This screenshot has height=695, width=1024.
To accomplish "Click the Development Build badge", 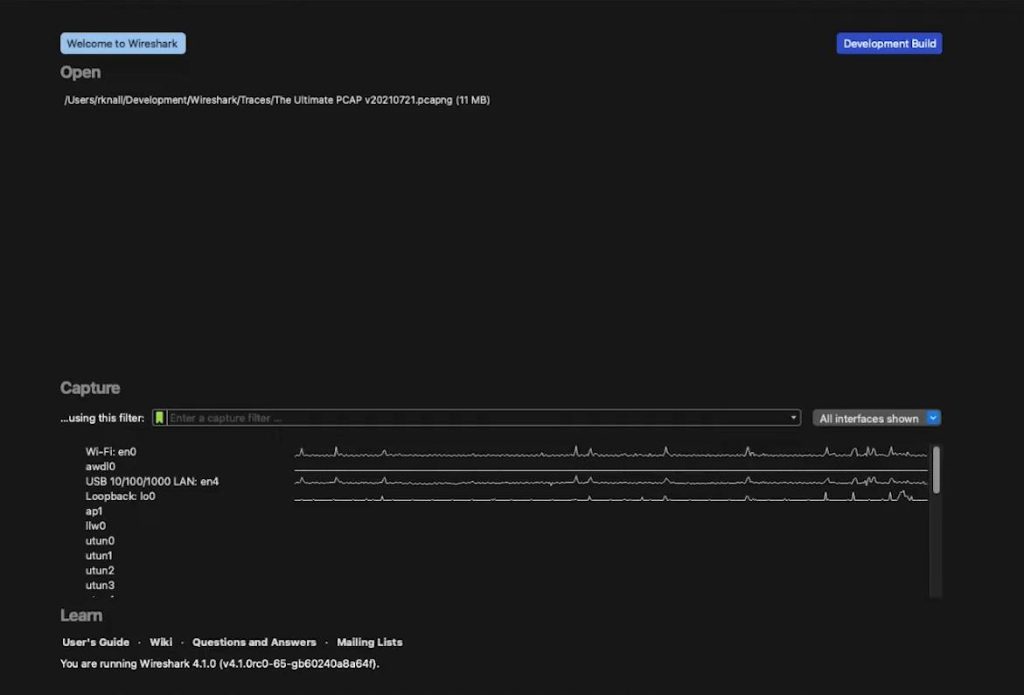I will pos(889,44).
